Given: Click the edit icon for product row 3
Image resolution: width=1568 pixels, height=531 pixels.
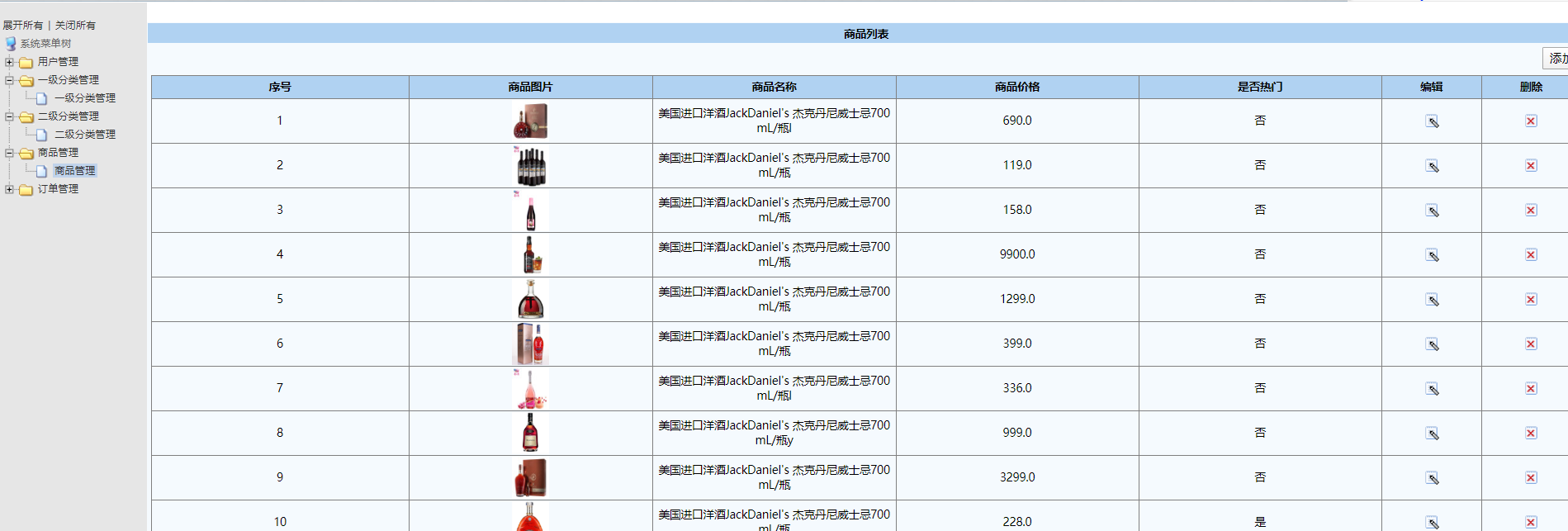Looking at the screenshot, I should (x=1432, y=211).
